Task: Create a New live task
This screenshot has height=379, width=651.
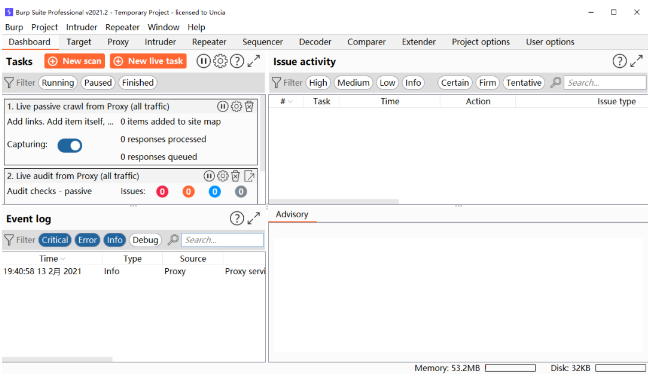Action: click(148, 61)
